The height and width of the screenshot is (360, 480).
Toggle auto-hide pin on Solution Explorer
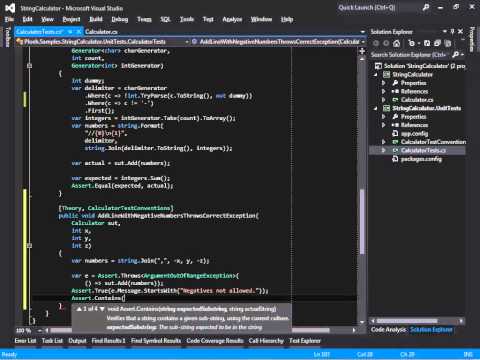pos(452,31)
